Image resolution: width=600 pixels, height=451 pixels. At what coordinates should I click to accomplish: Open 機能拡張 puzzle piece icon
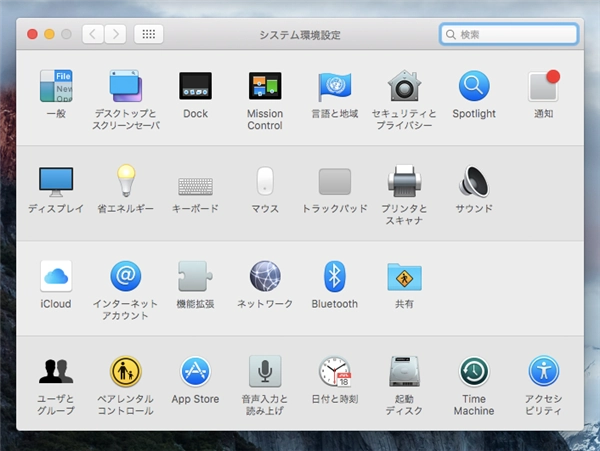click(x=196, y=276)
